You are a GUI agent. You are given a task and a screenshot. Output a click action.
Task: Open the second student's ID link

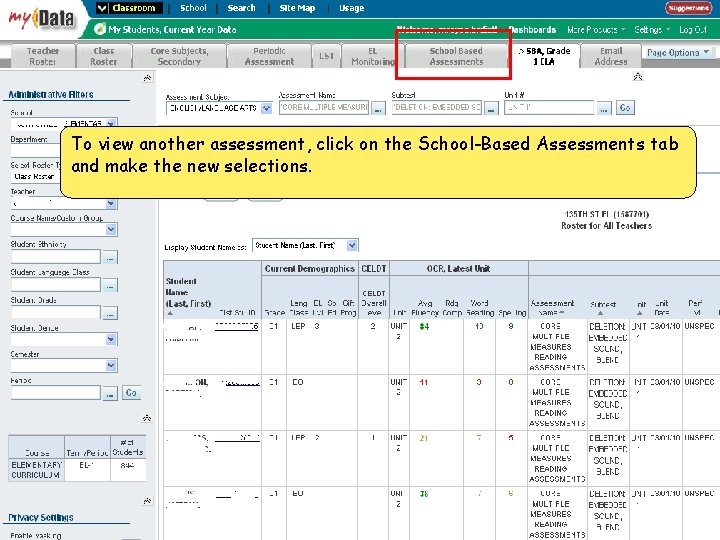(x=242, y=382)
